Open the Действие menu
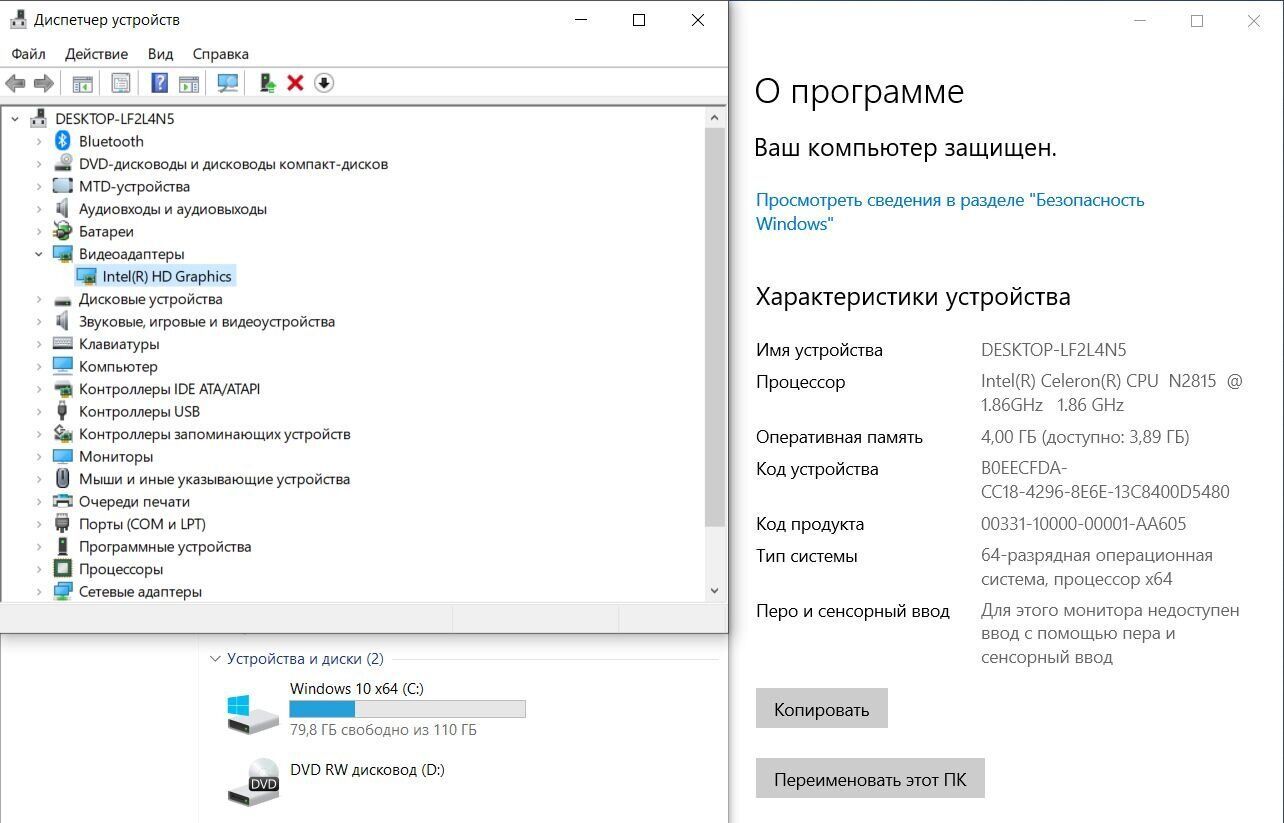This screenshot has height=823, width=1284. (96, 54)
